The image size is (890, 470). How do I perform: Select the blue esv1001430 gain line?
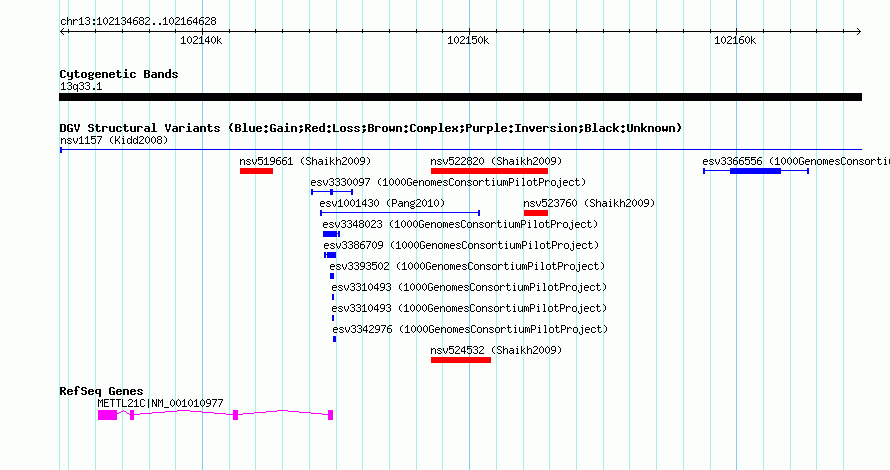400,213
